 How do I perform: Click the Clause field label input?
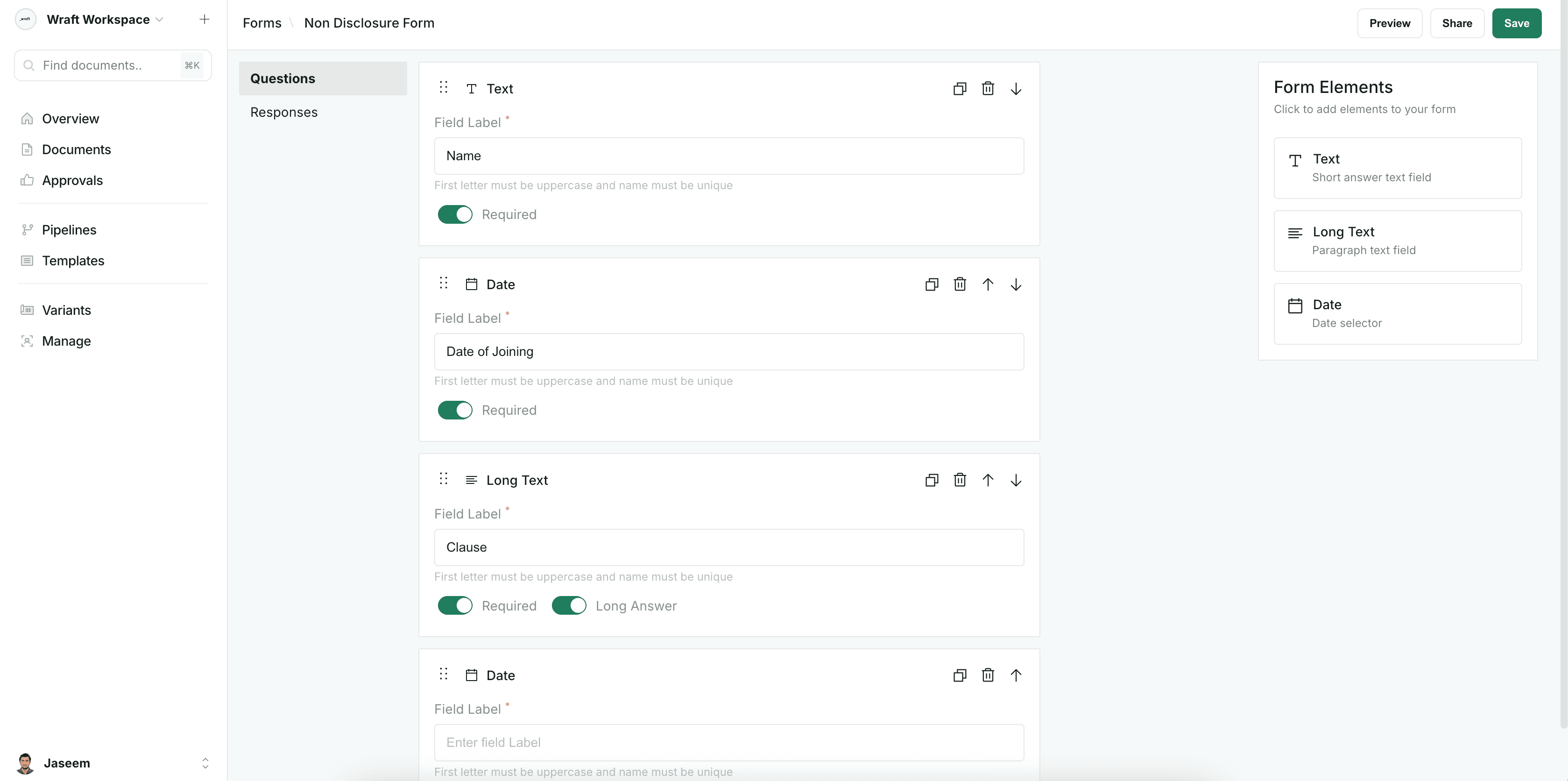point(728,547)
